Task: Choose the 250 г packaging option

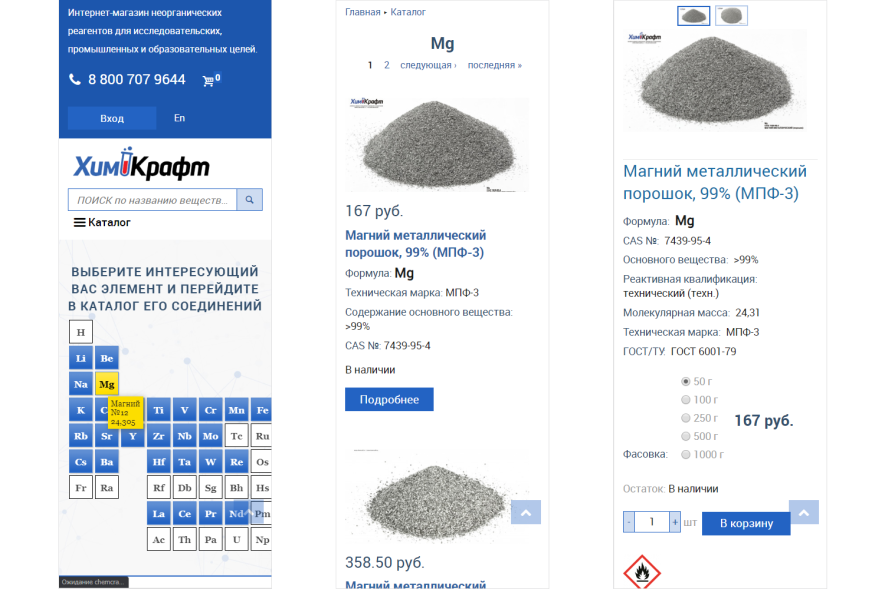Action: (686, 418)
